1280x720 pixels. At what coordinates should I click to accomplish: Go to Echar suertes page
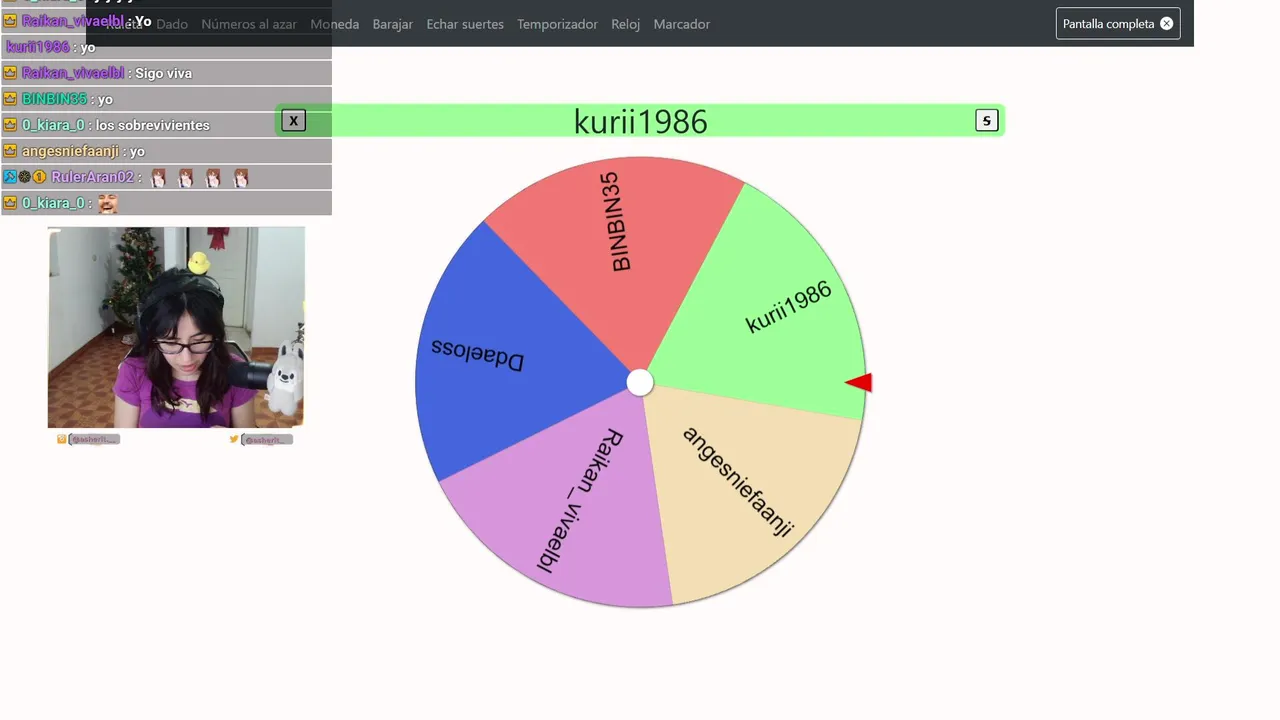point(465,24)
